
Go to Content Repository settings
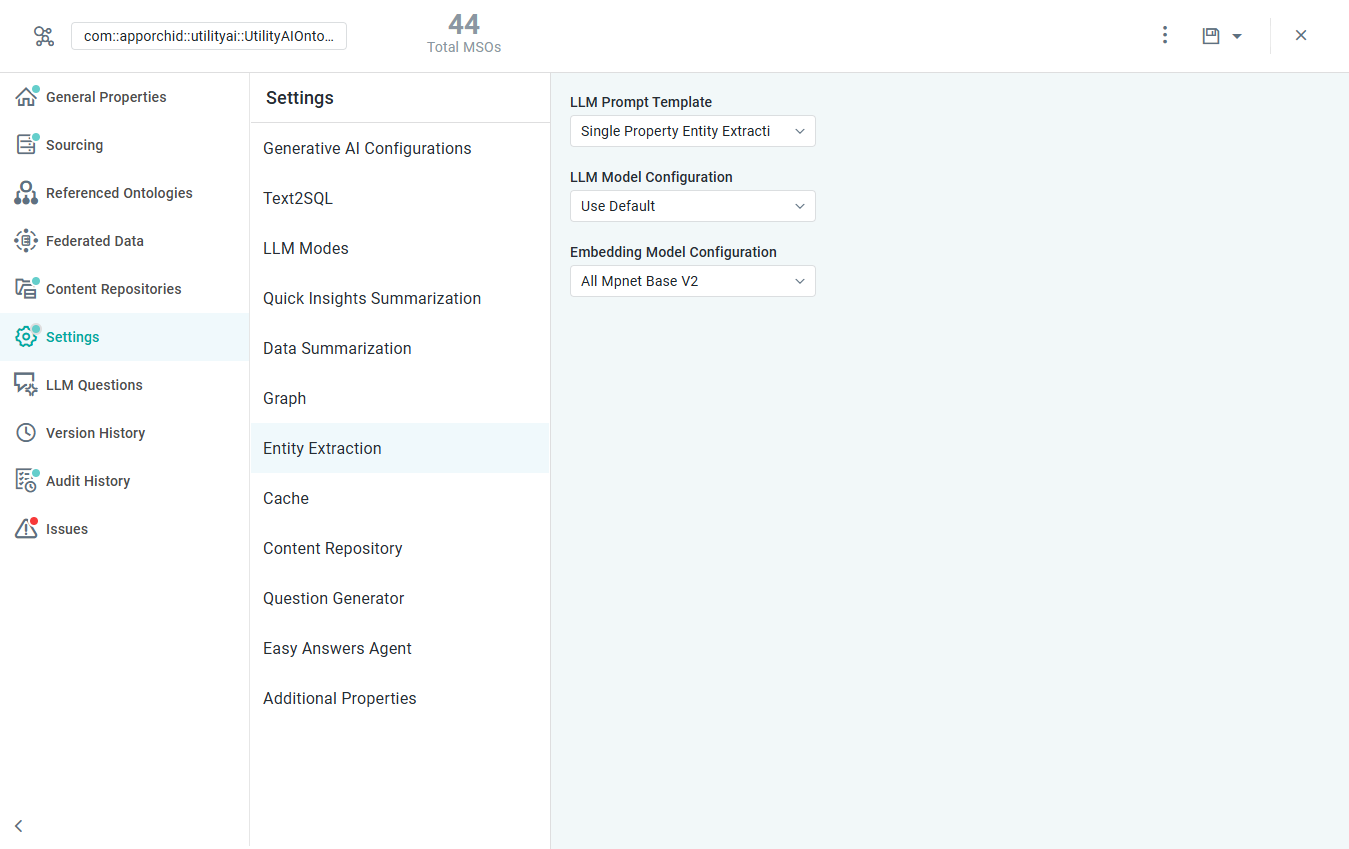[x=400, y=548]
